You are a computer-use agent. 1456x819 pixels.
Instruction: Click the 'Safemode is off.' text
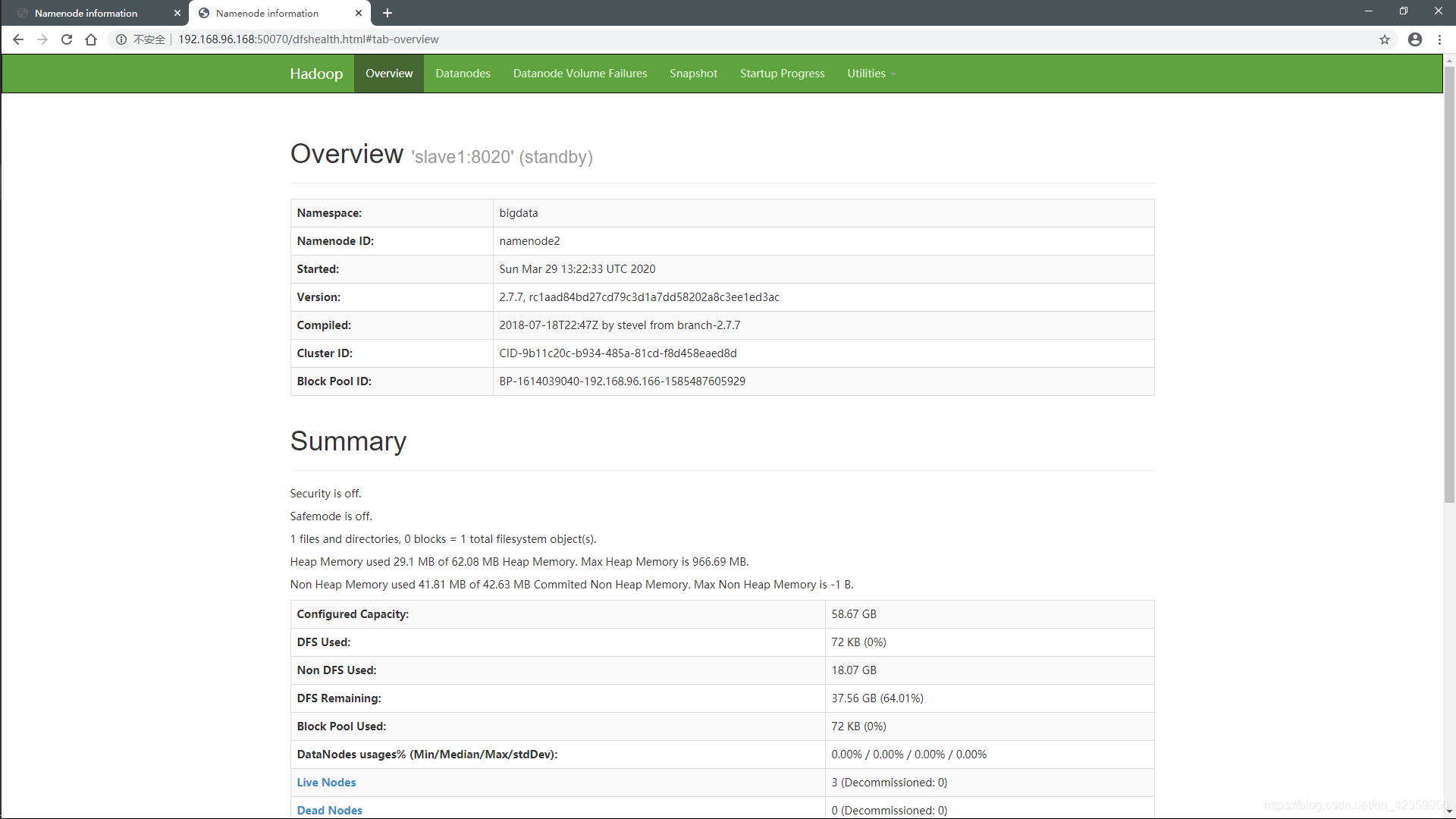pyautogui.click(x=331, y=516)
